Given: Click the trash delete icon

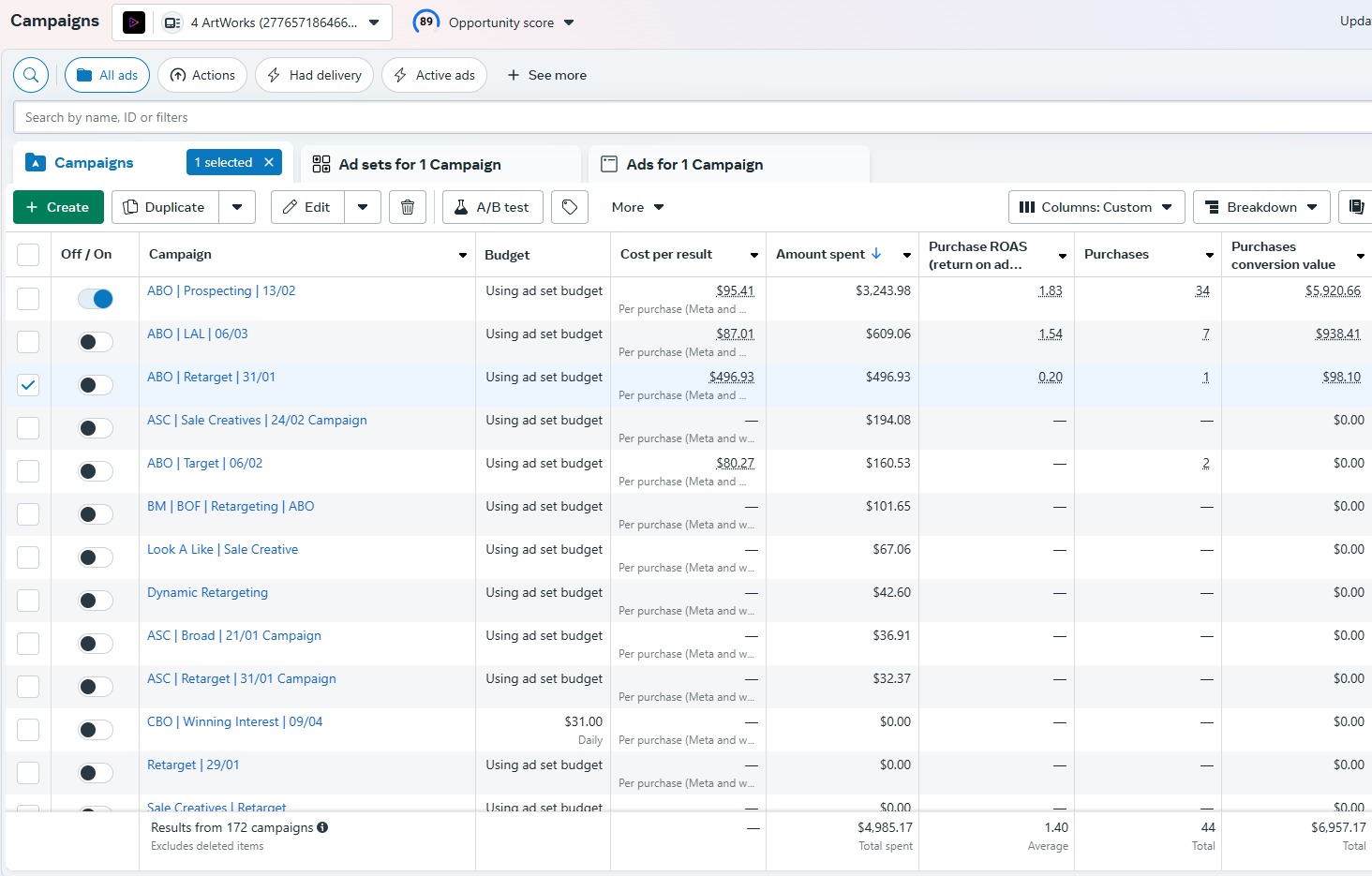Looking at the screenshot, I should point(408,207).
